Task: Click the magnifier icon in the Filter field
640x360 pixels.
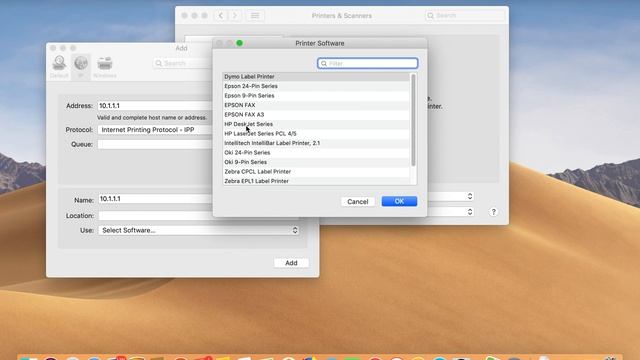Action: (x=324, y=64)
